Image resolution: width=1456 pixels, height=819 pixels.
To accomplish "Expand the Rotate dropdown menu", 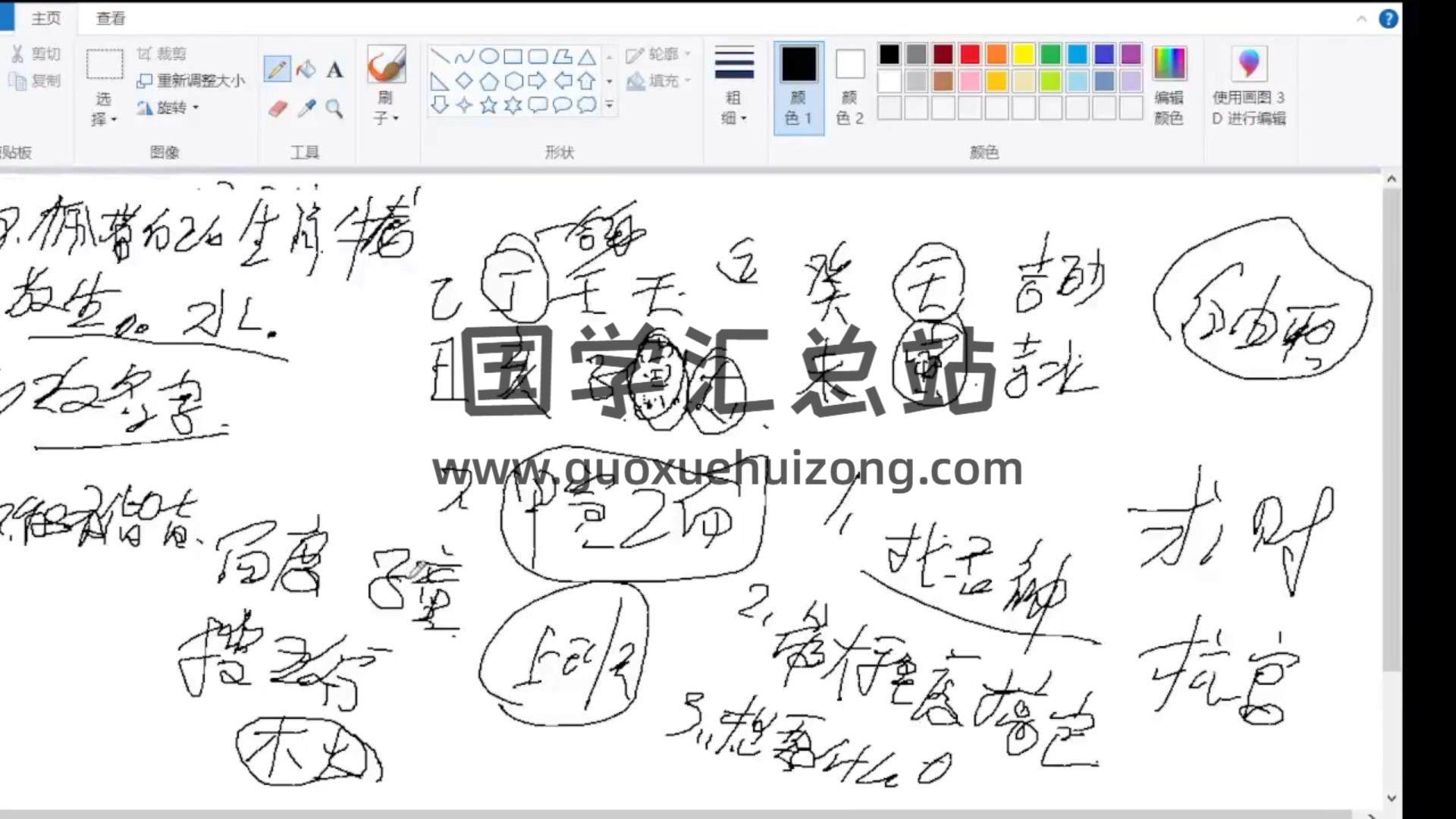I will 168,108.
